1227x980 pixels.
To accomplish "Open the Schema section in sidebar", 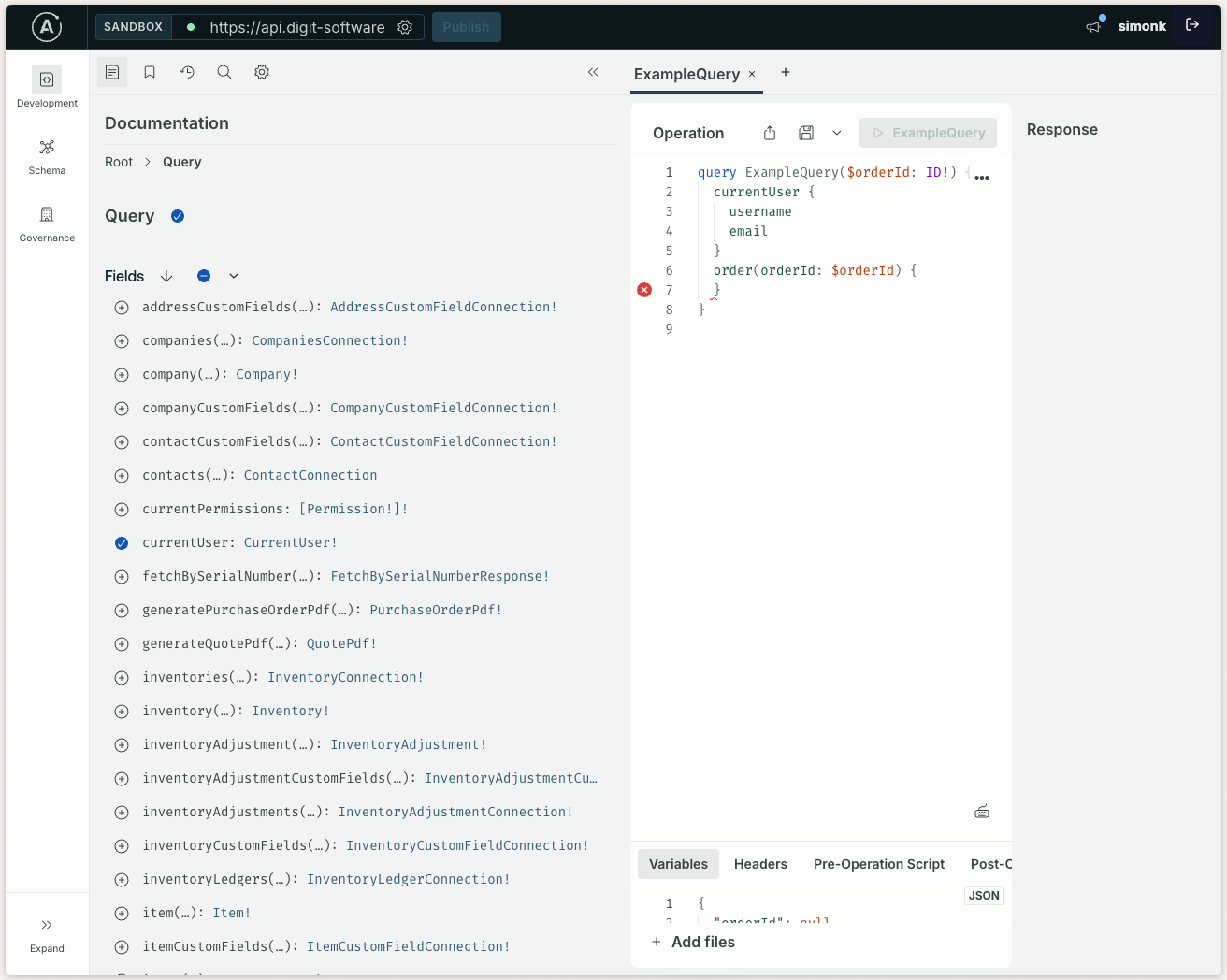I will (47, 156).
